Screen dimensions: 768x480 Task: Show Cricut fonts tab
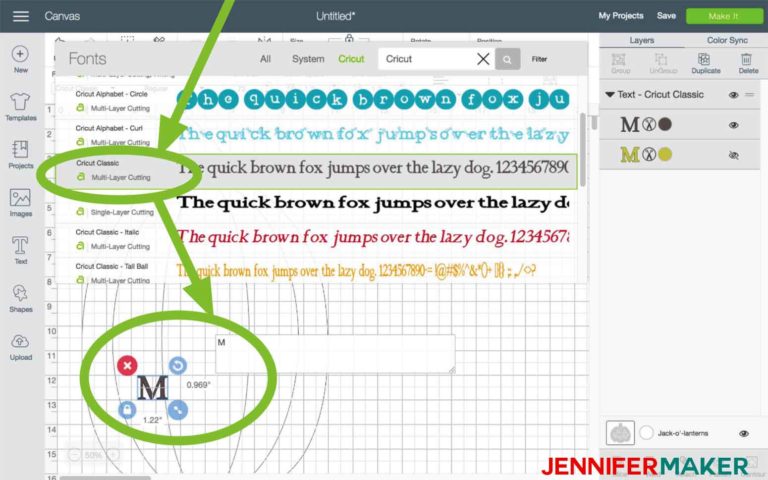coord(351,59)
